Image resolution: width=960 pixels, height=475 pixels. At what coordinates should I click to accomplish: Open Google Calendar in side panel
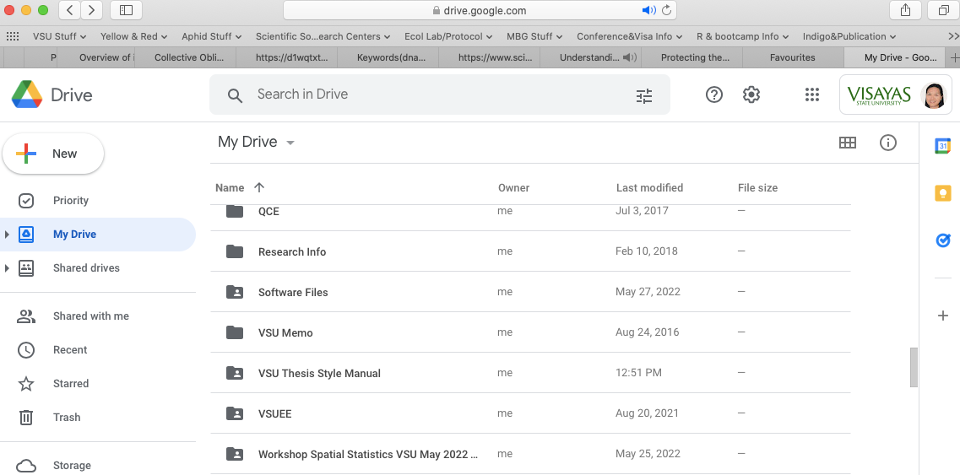[x=942, y=146]
